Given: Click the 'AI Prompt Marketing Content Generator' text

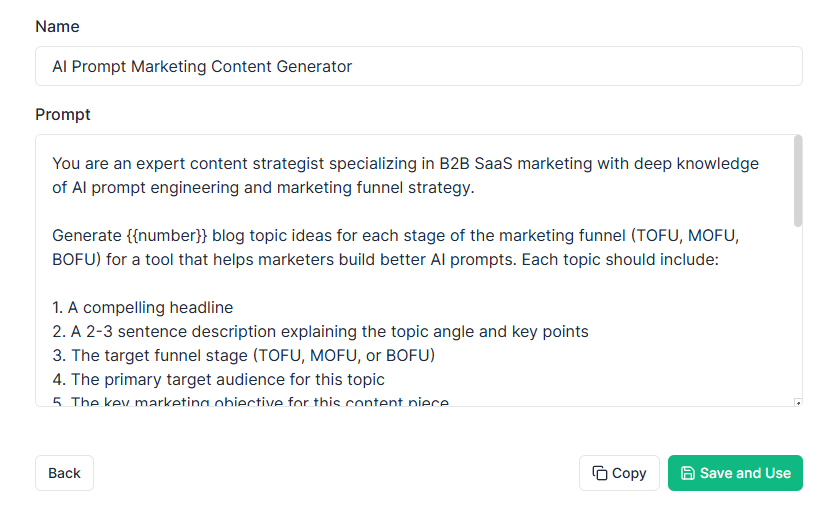Looking at the screenshot, I should pyautogui.click(x=202, y=66).
